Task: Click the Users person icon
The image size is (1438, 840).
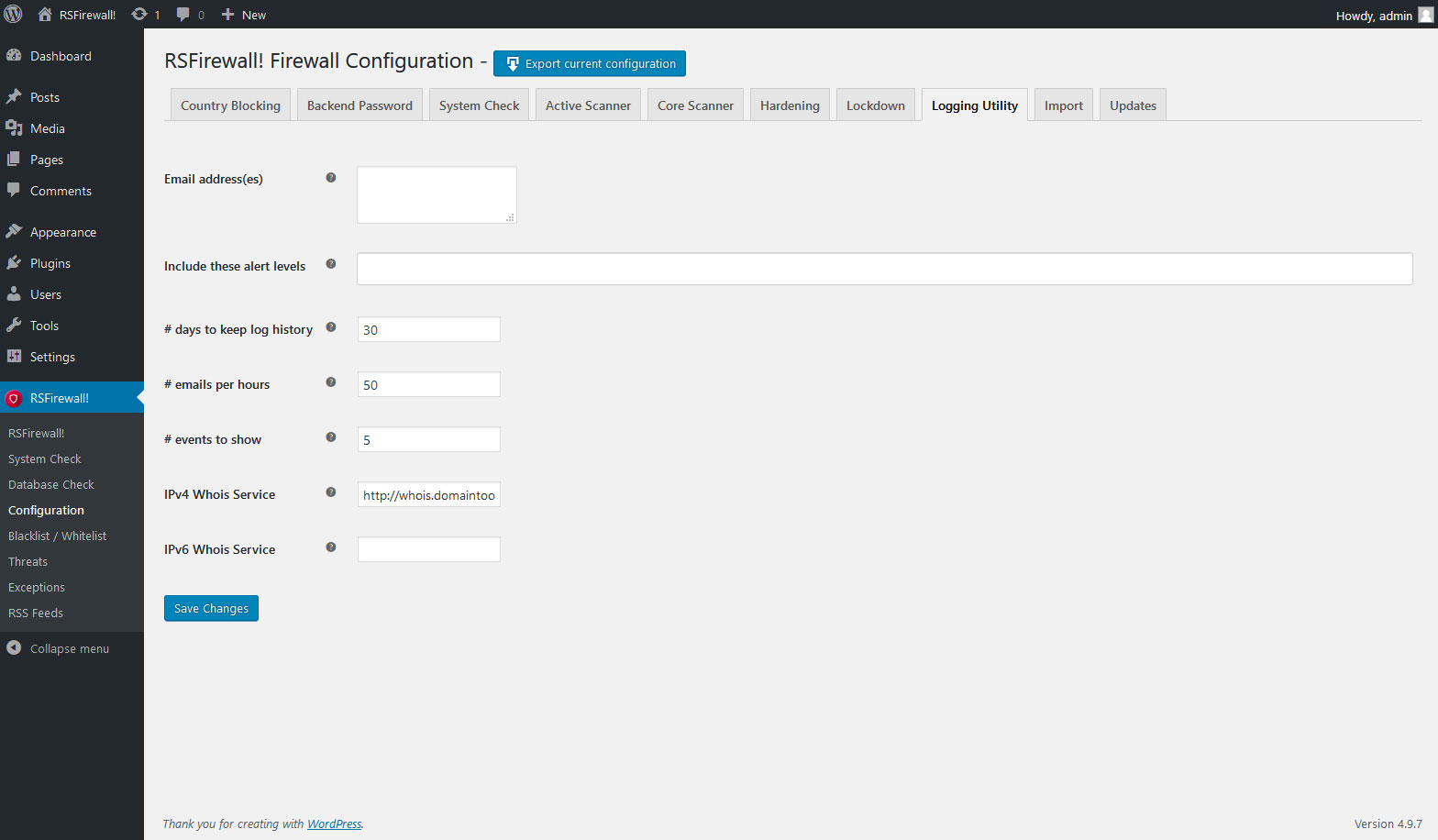Action: pyautogui.click(x=14, y=293)
